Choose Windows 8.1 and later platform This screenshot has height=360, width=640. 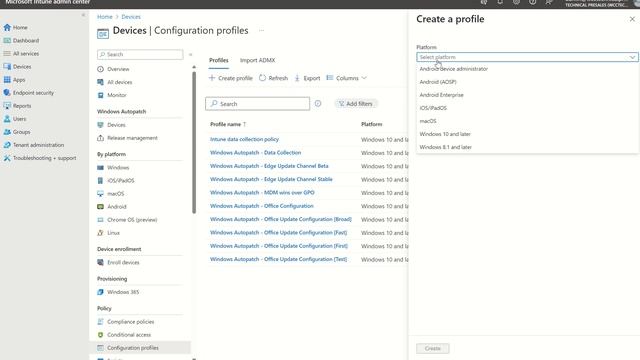445,147
